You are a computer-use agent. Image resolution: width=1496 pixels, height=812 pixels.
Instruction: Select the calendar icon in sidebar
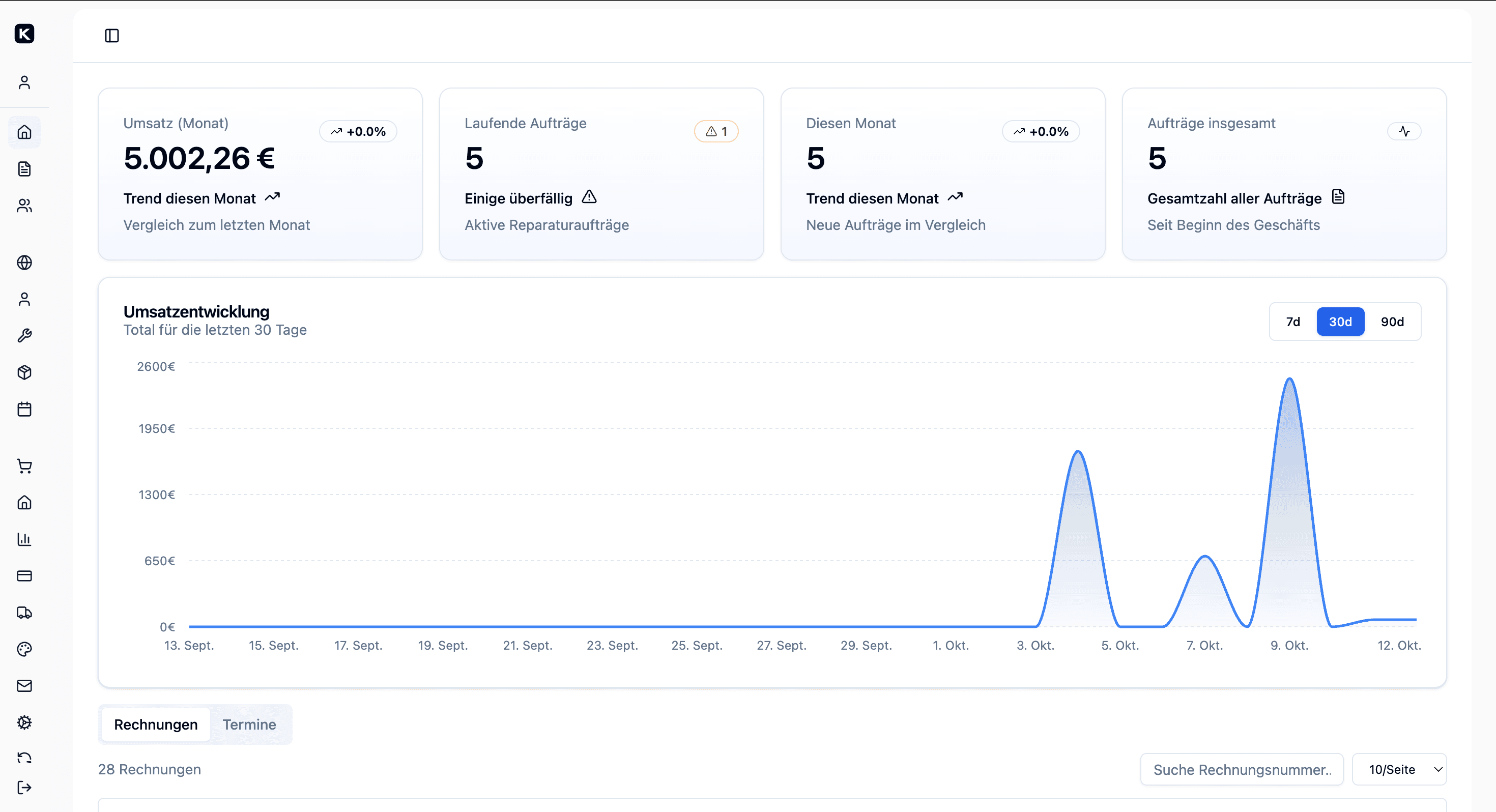pos(24,409)
